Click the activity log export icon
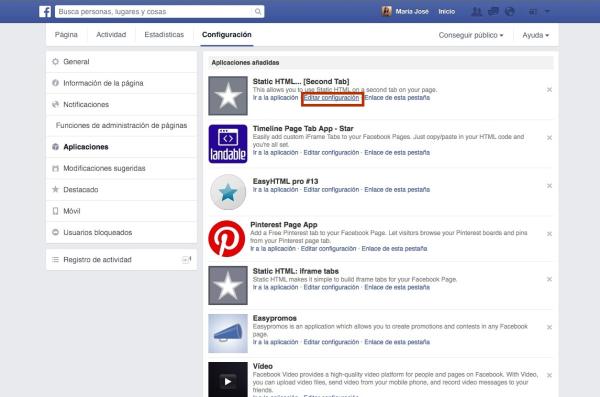Viewport: 600px width, 397px height. [x=186, y=260]
